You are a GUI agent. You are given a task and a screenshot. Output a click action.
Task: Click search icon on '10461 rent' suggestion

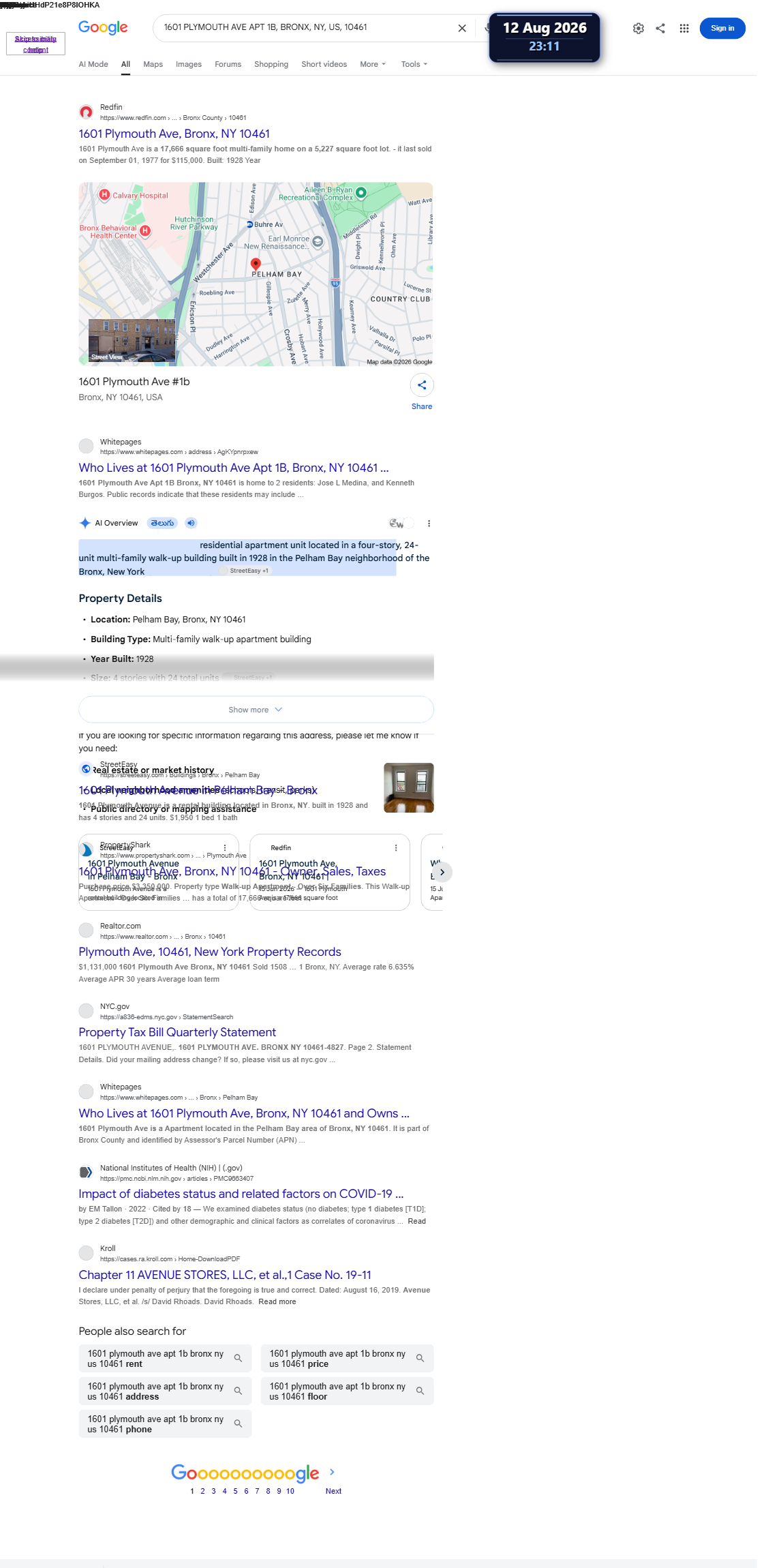pos(238,1358)
